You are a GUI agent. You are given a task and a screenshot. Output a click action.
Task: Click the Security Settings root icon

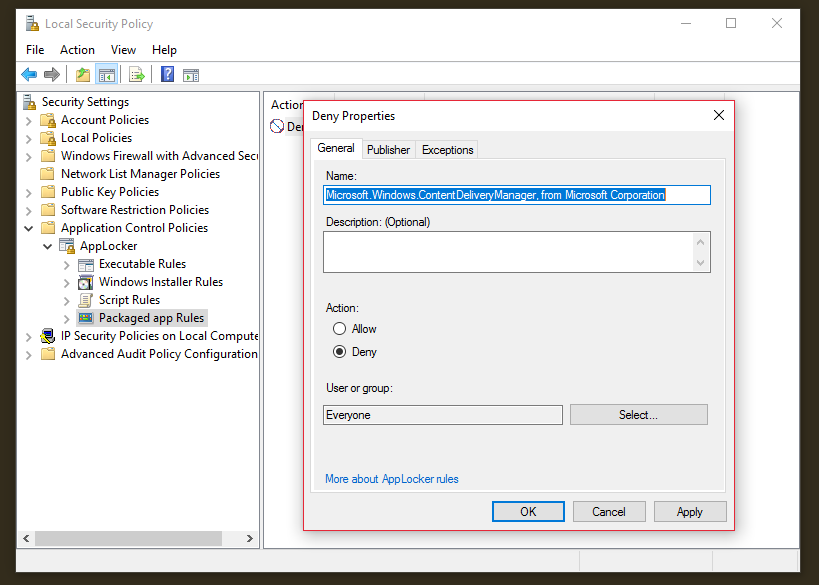(29, 102)
